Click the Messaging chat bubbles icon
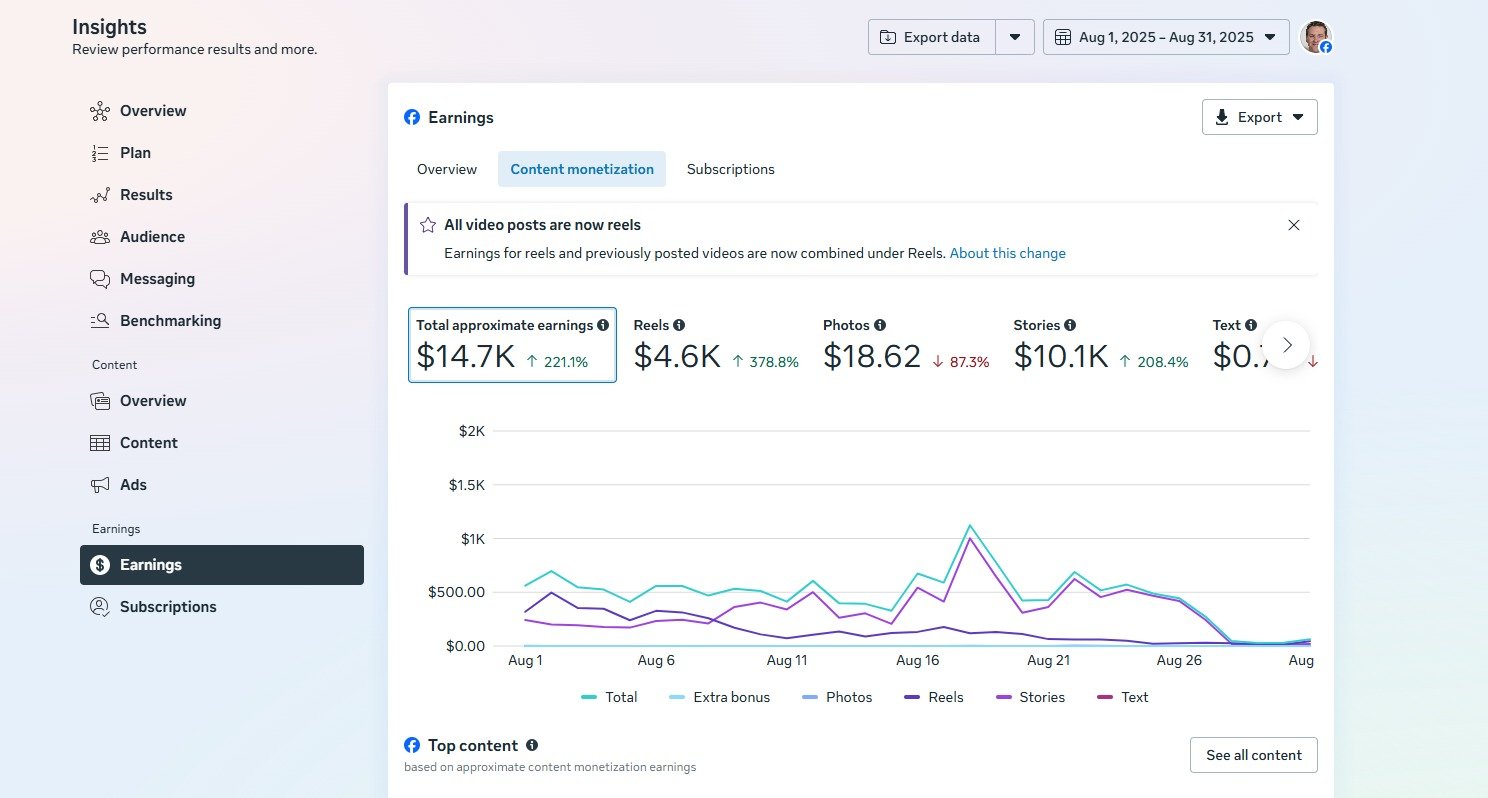 (x=99, y=279)
